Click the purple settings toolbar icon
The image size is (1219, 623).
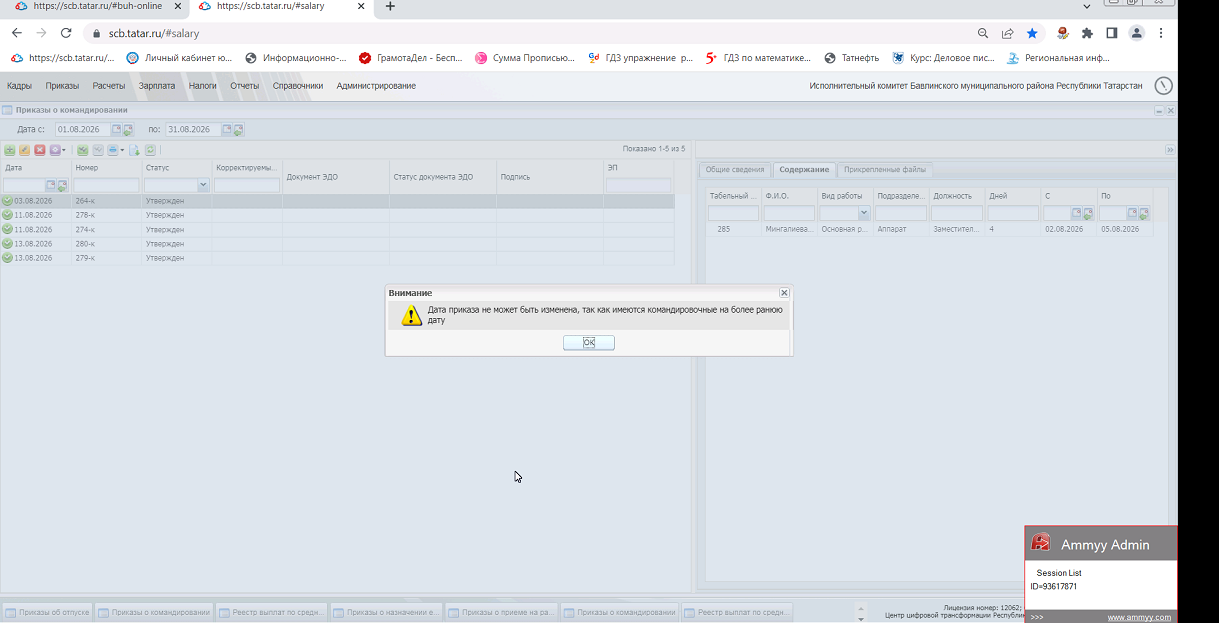tap(55, 150)
